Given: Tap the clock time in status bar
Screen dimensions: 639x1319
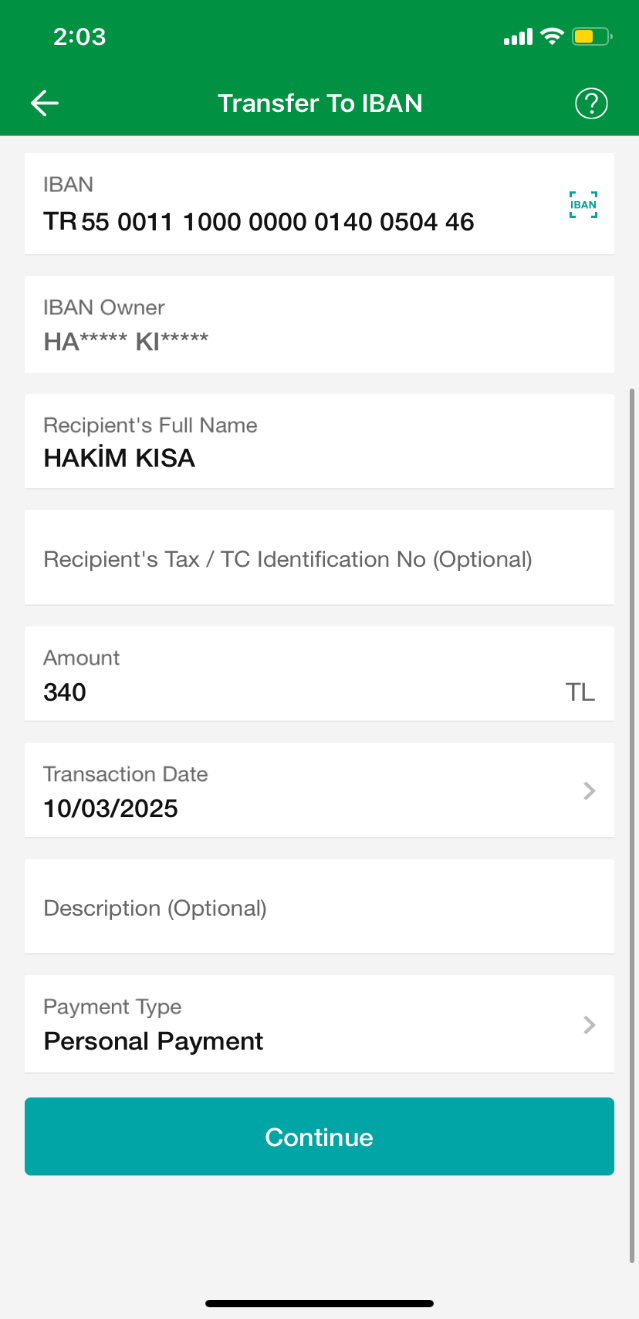Looking at the screenshot, I should (79, 37).
